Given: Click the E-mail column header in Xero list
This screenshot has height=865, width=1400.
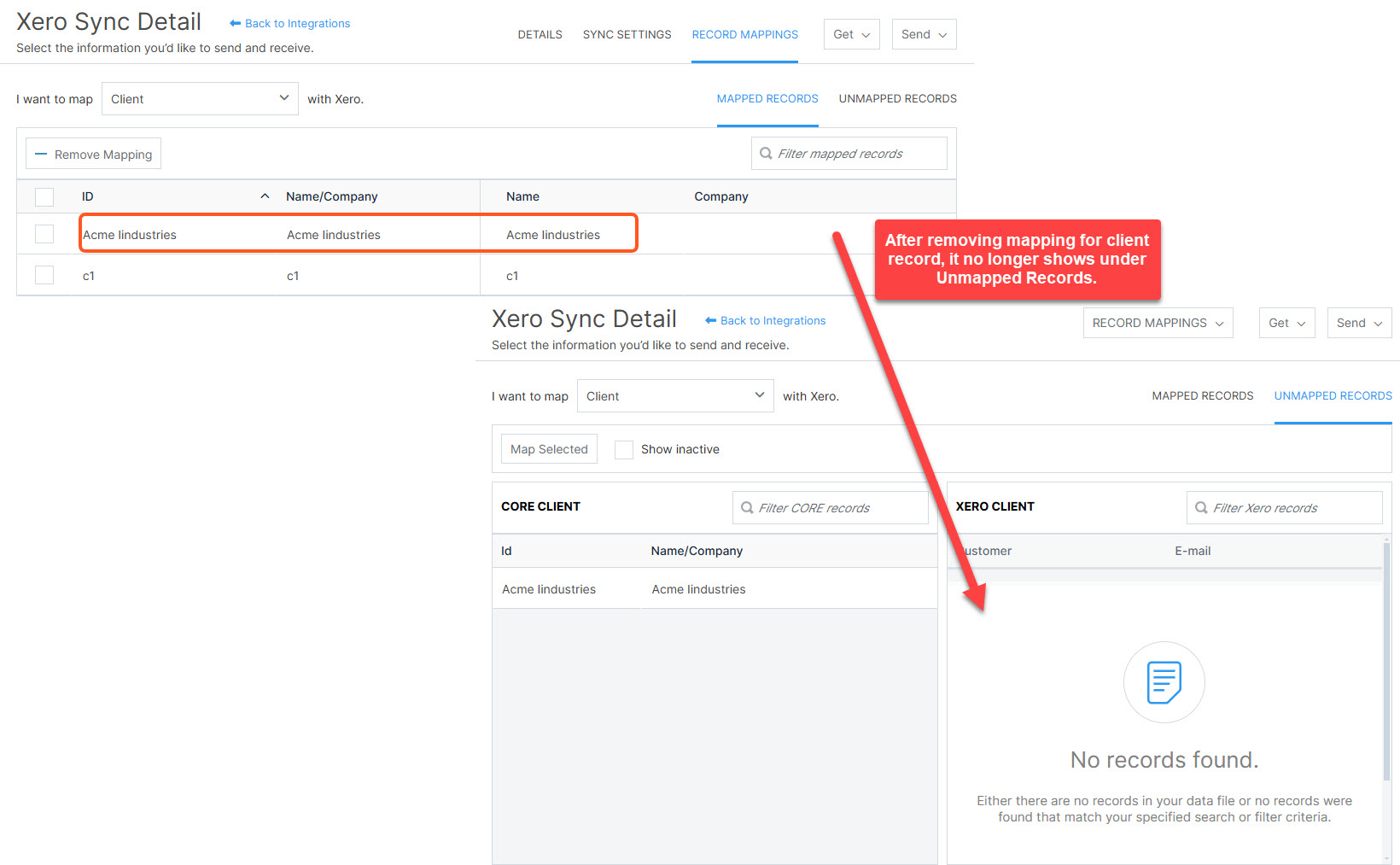Looking at the screenshot, I should pyautogui.click(x=1193, y=551).
